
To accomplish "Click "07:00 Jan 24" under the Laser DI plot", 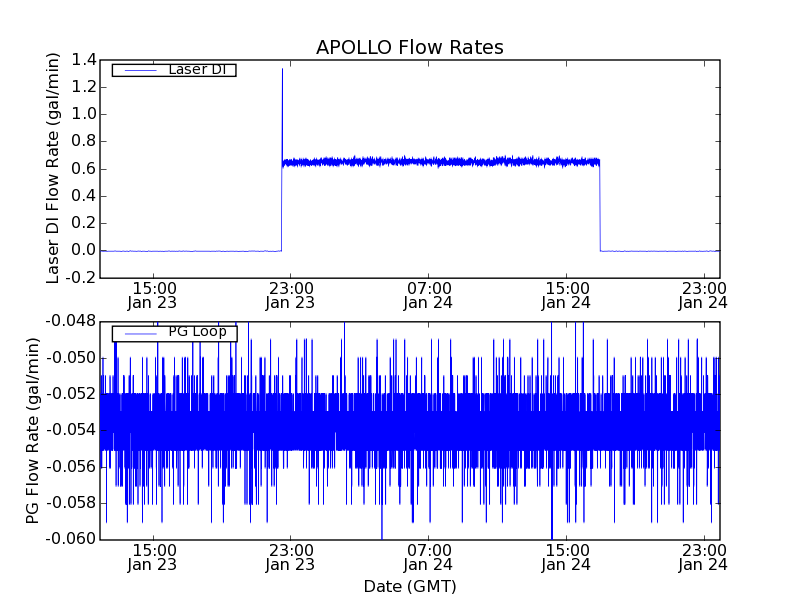I will tap(428, 296).
